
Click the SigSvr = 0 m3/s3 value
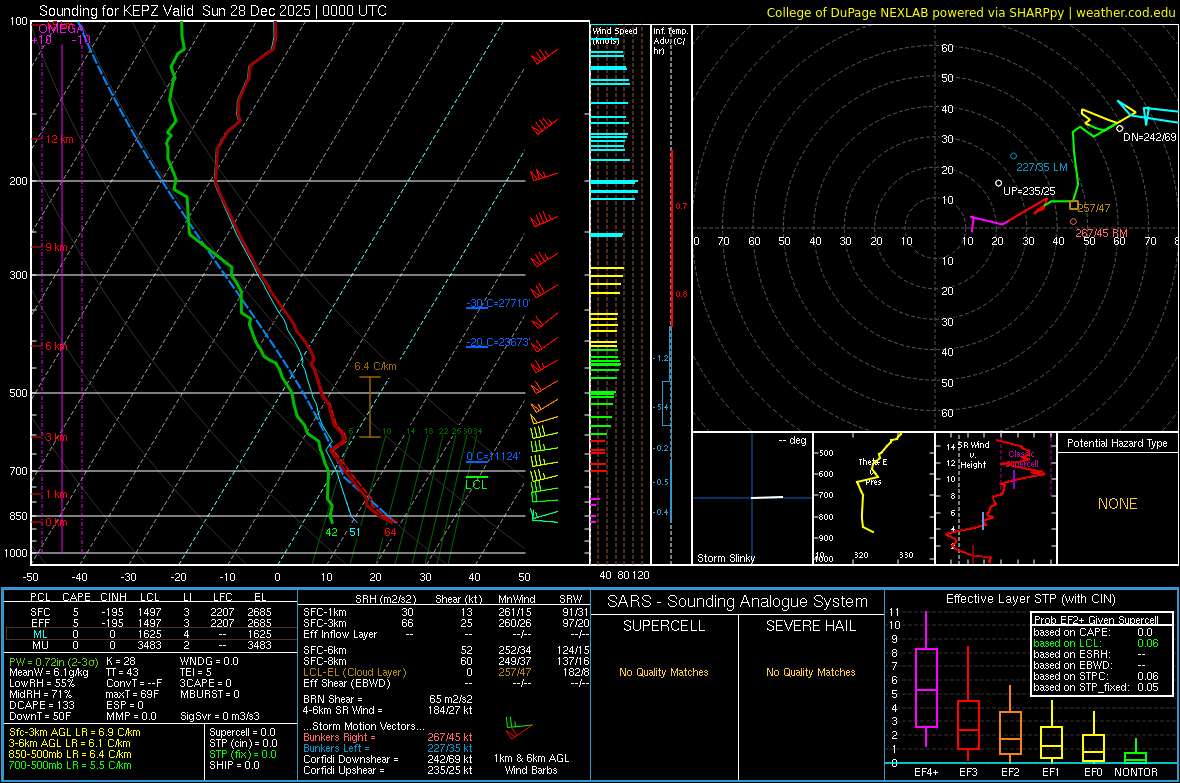point(220,716)
